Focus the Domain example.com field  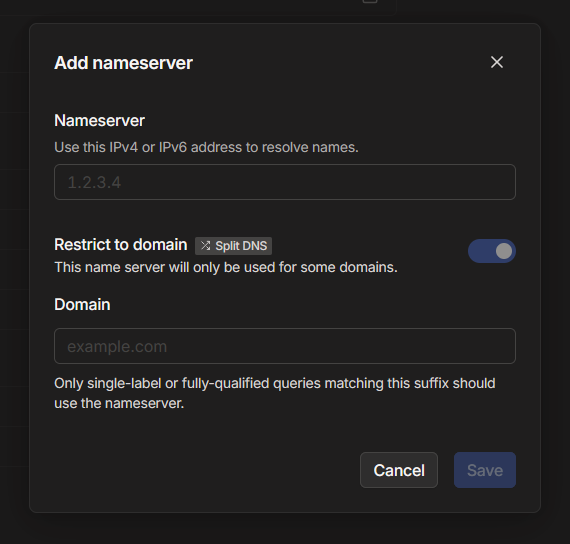pyautogui.click(x=285, y=346)
